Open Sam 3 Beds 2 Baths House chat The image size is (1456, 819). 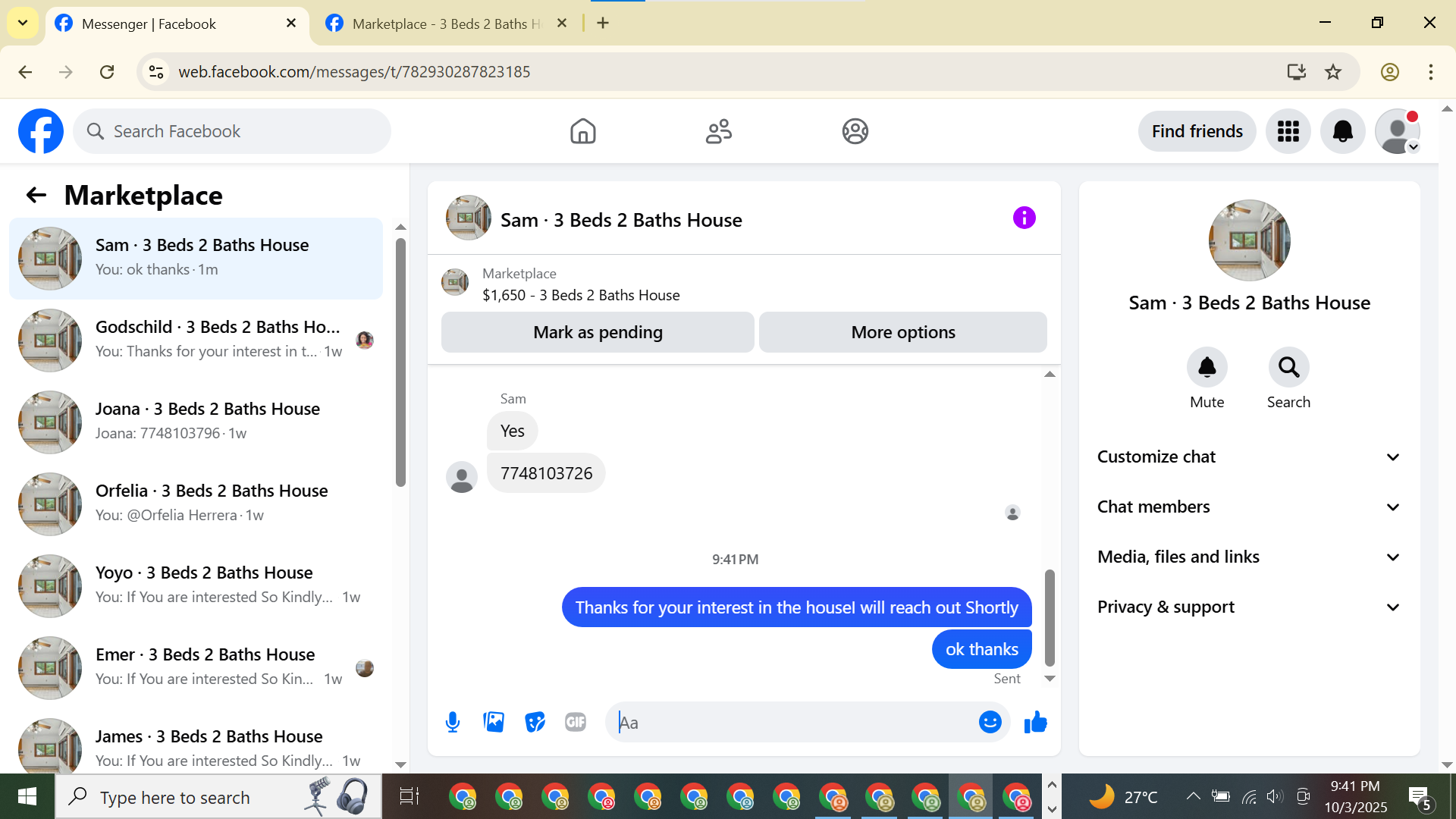[x=196, y=259]
